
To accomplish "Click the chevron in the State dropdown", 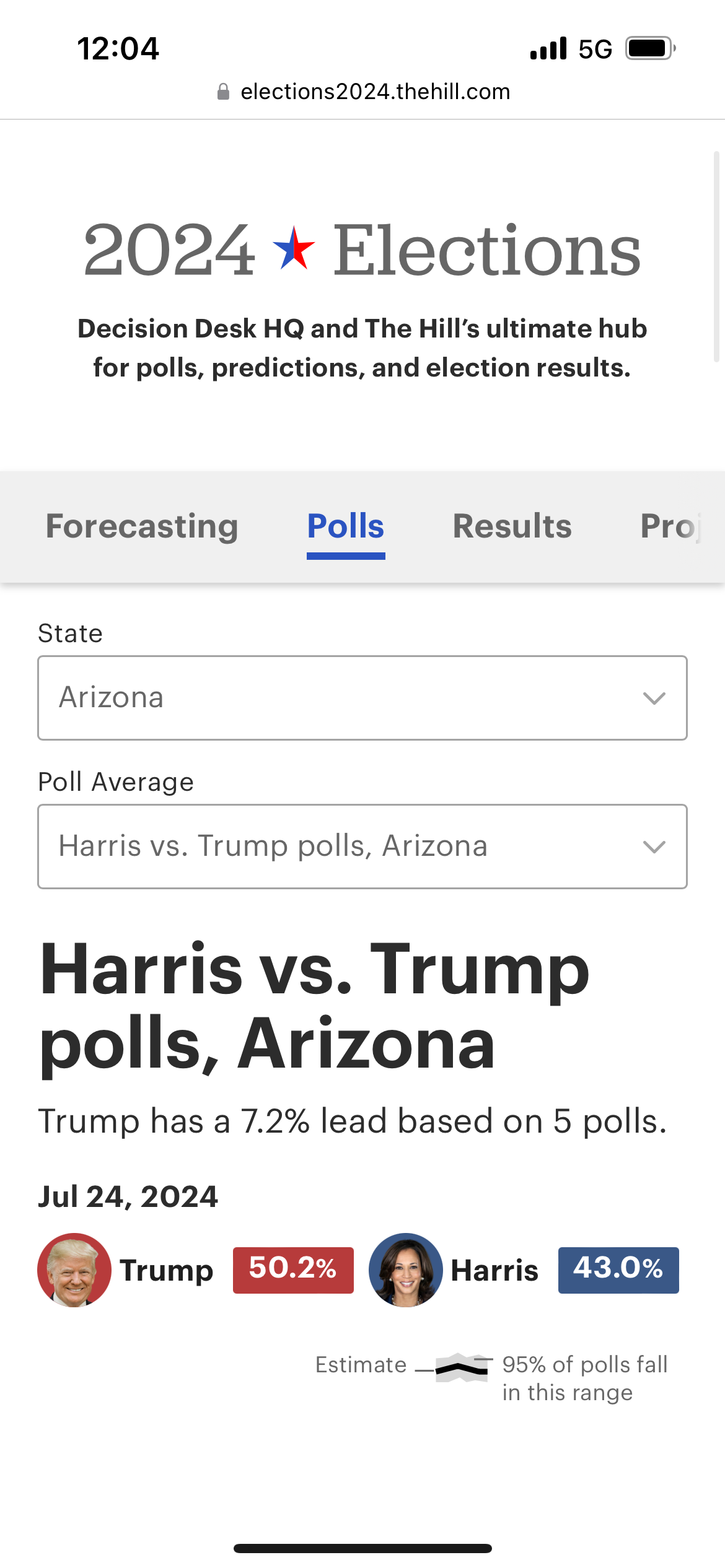I will point(654,698).
